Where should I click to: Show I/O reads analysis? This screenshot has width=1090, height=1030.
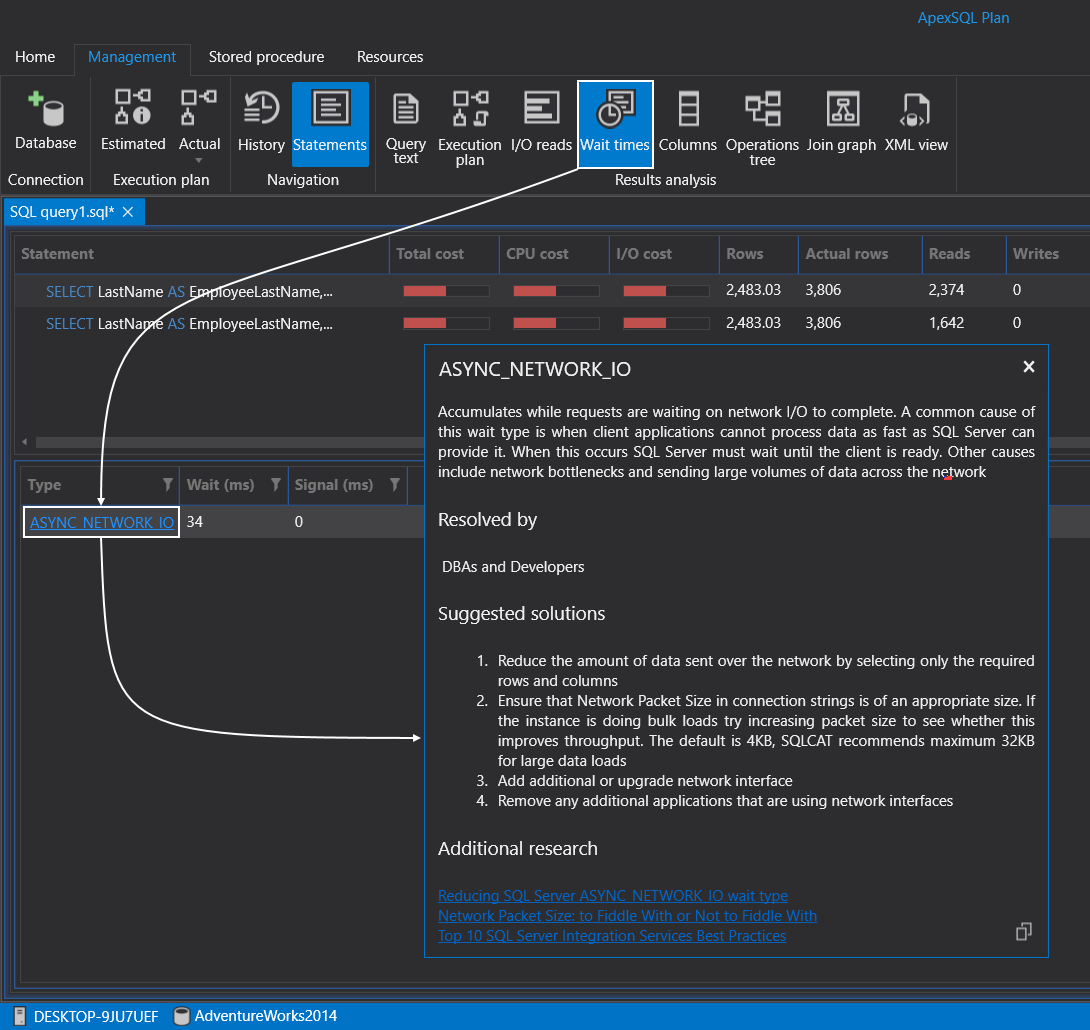[x=541, y=122]
